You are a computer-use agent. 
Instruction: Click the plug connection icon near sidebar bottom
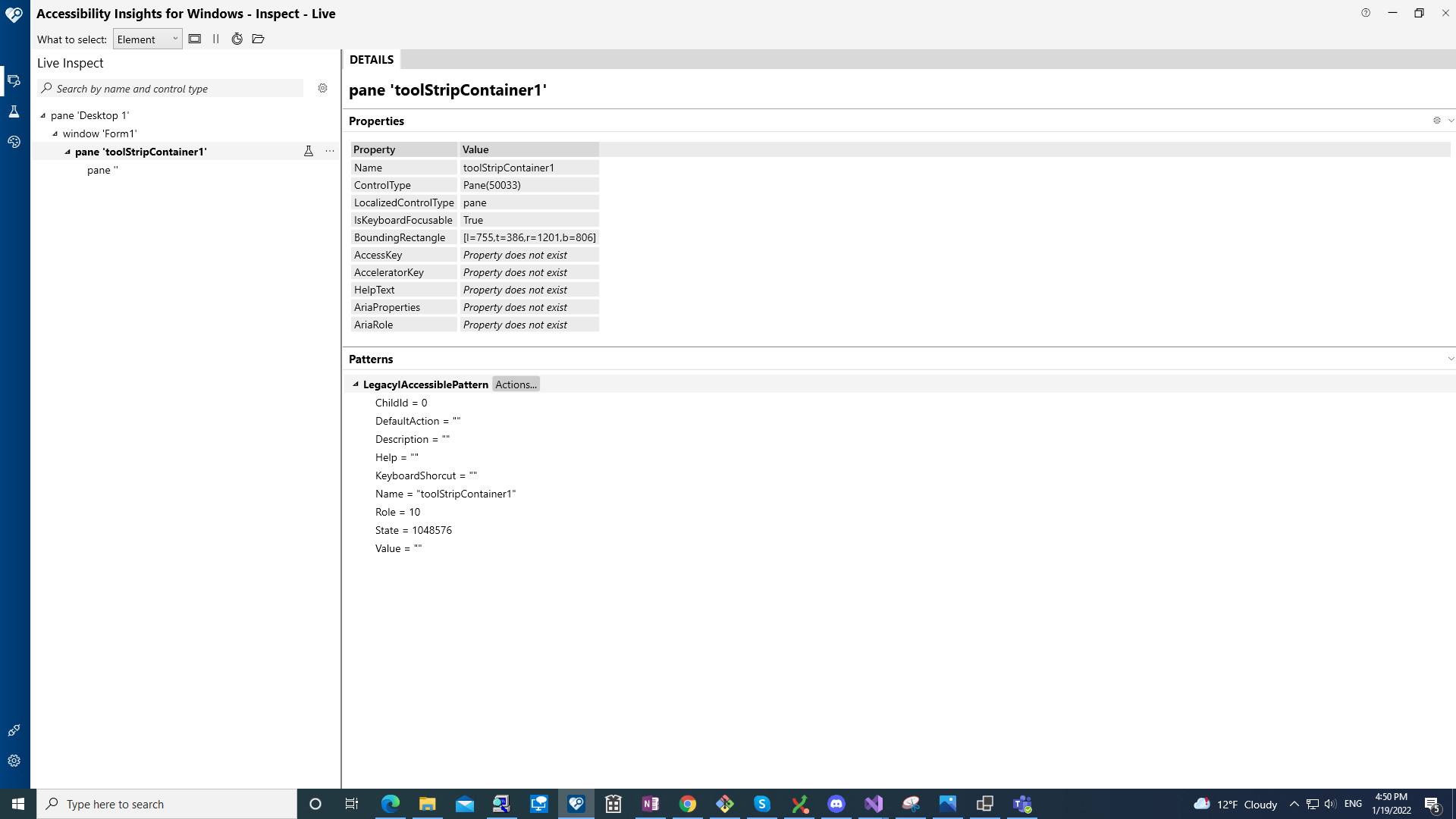pos(14,730)
